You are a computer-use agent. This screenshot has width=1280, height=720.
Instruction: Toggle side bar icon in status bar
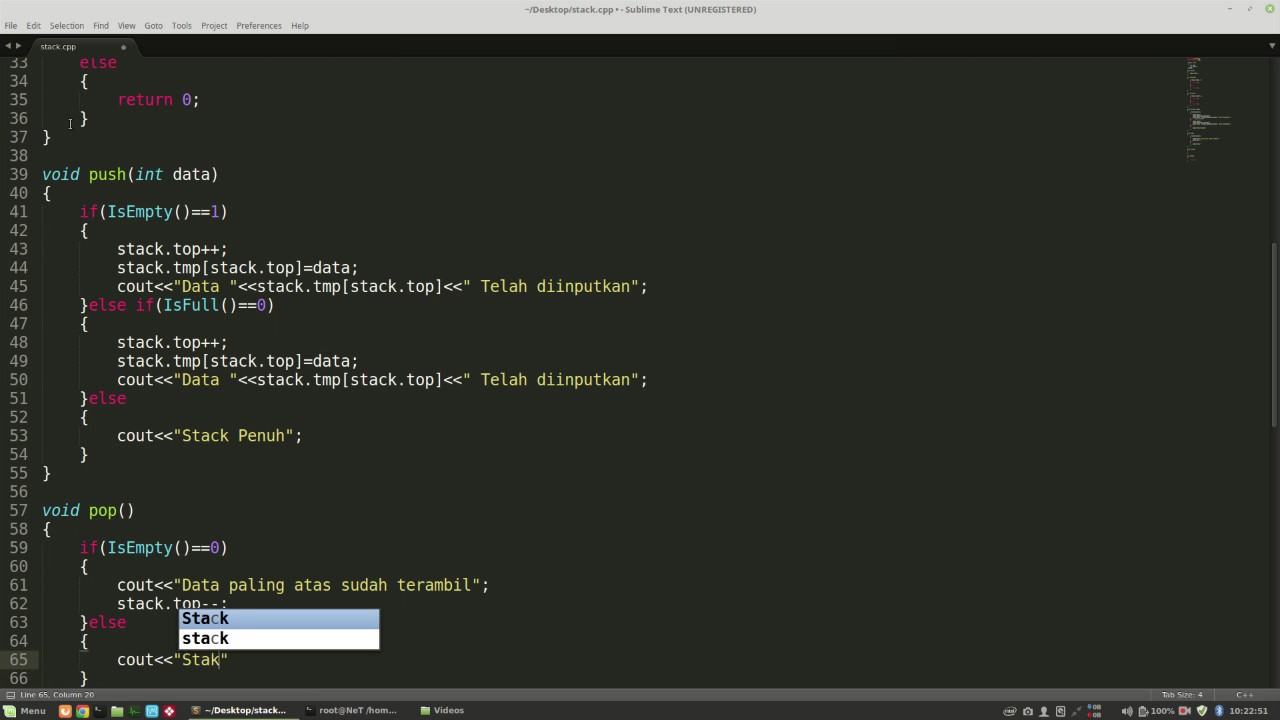10,695
